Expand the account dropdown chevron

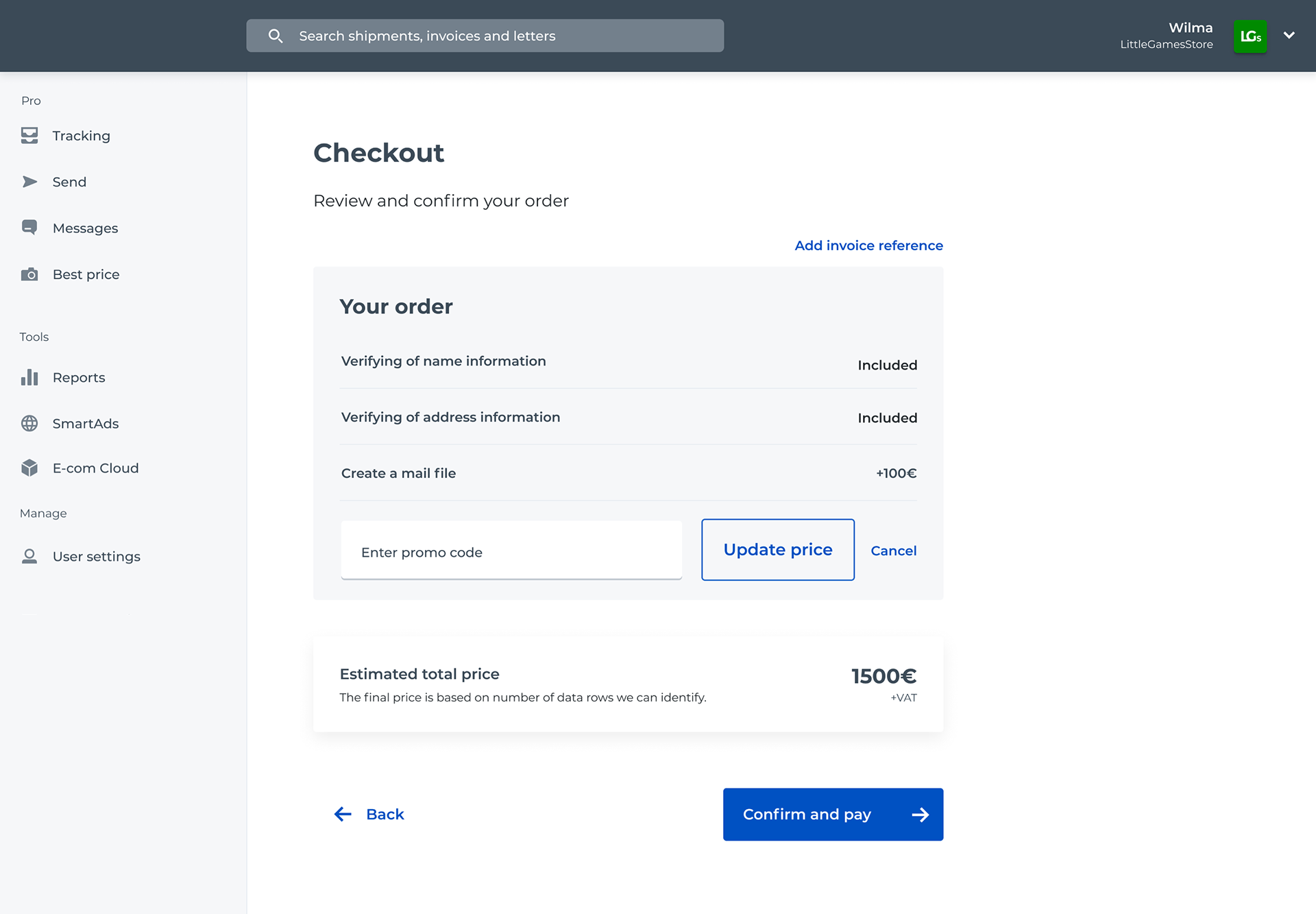(1289, 36)
